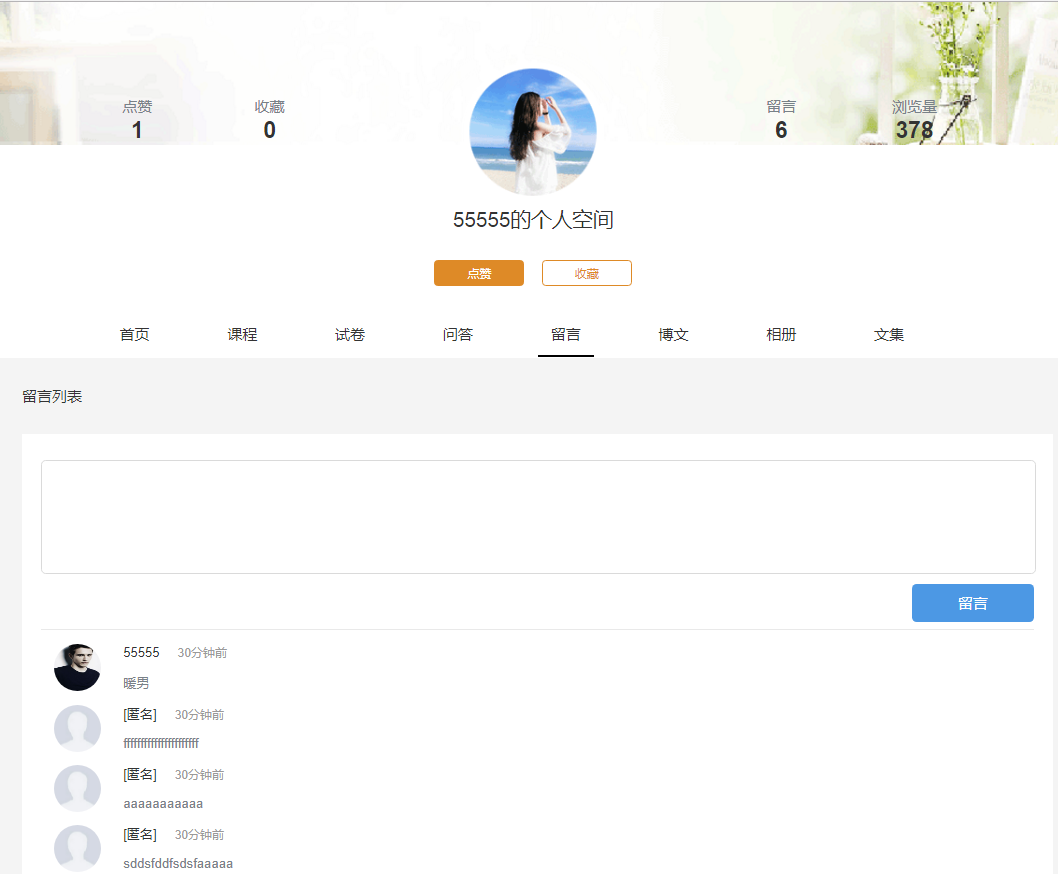
Task: View the 文集 tab
Action: tap(889, 335)
